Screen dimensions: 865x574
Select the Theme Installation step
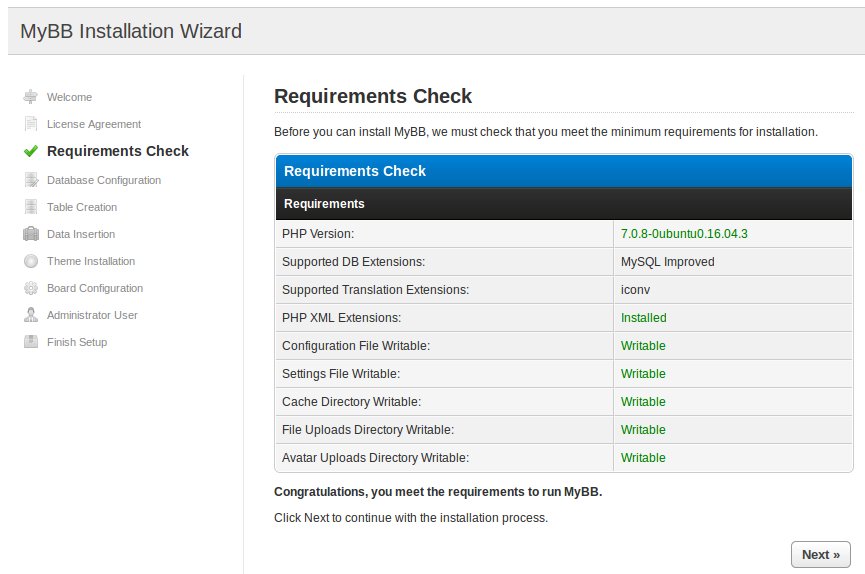(x=91, y=262)
